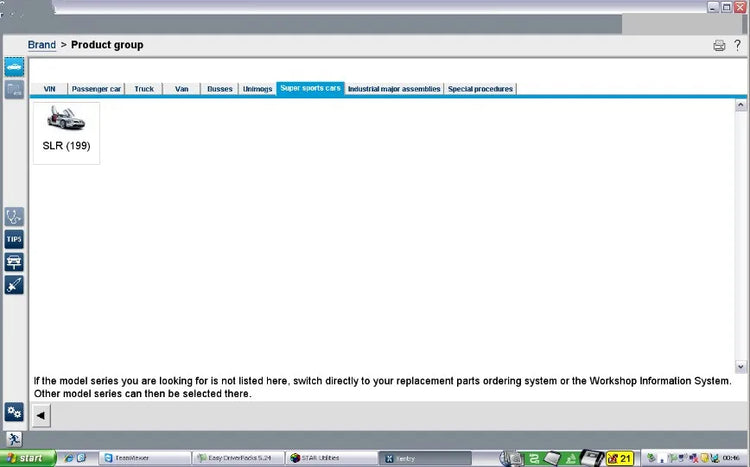The height and width of the screenshot is (467, 750).
Task: Open the Windows Start button
Action: [x=28, y=458]
